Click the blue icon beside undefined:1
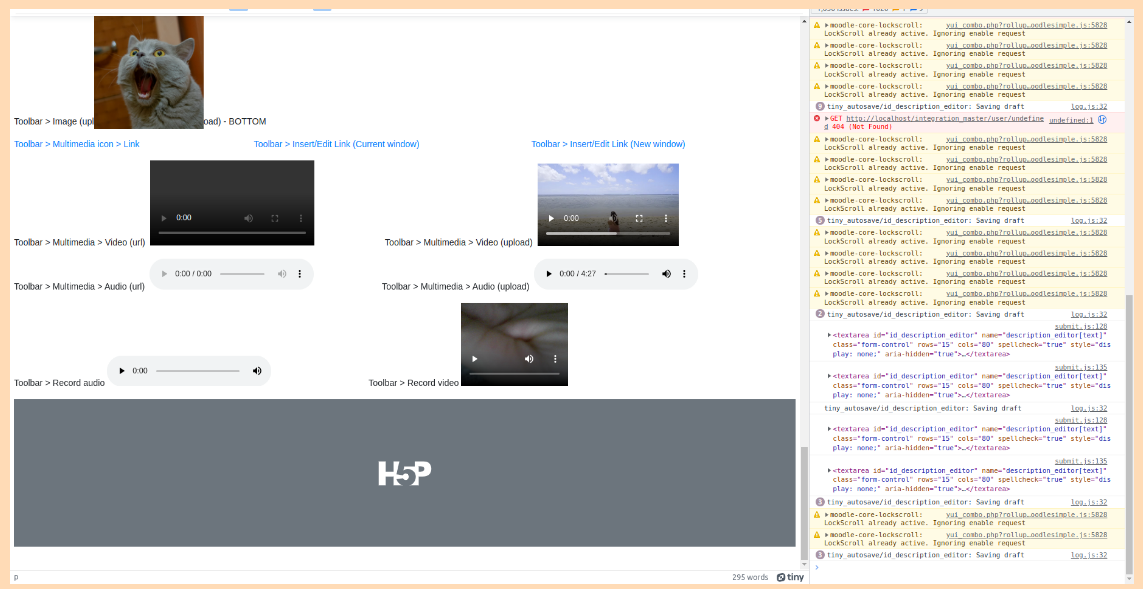 [1102, 120]
